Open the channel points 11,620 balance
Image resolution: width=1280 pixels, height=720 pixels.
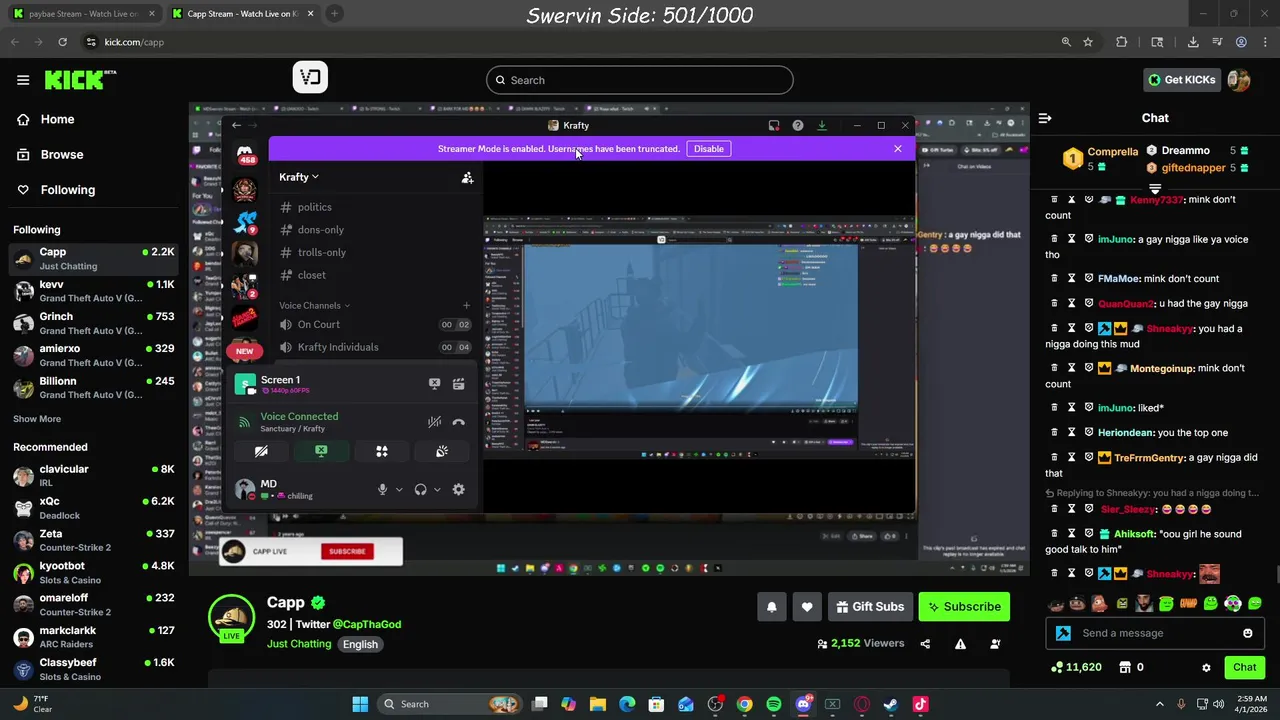[1076, 667]
